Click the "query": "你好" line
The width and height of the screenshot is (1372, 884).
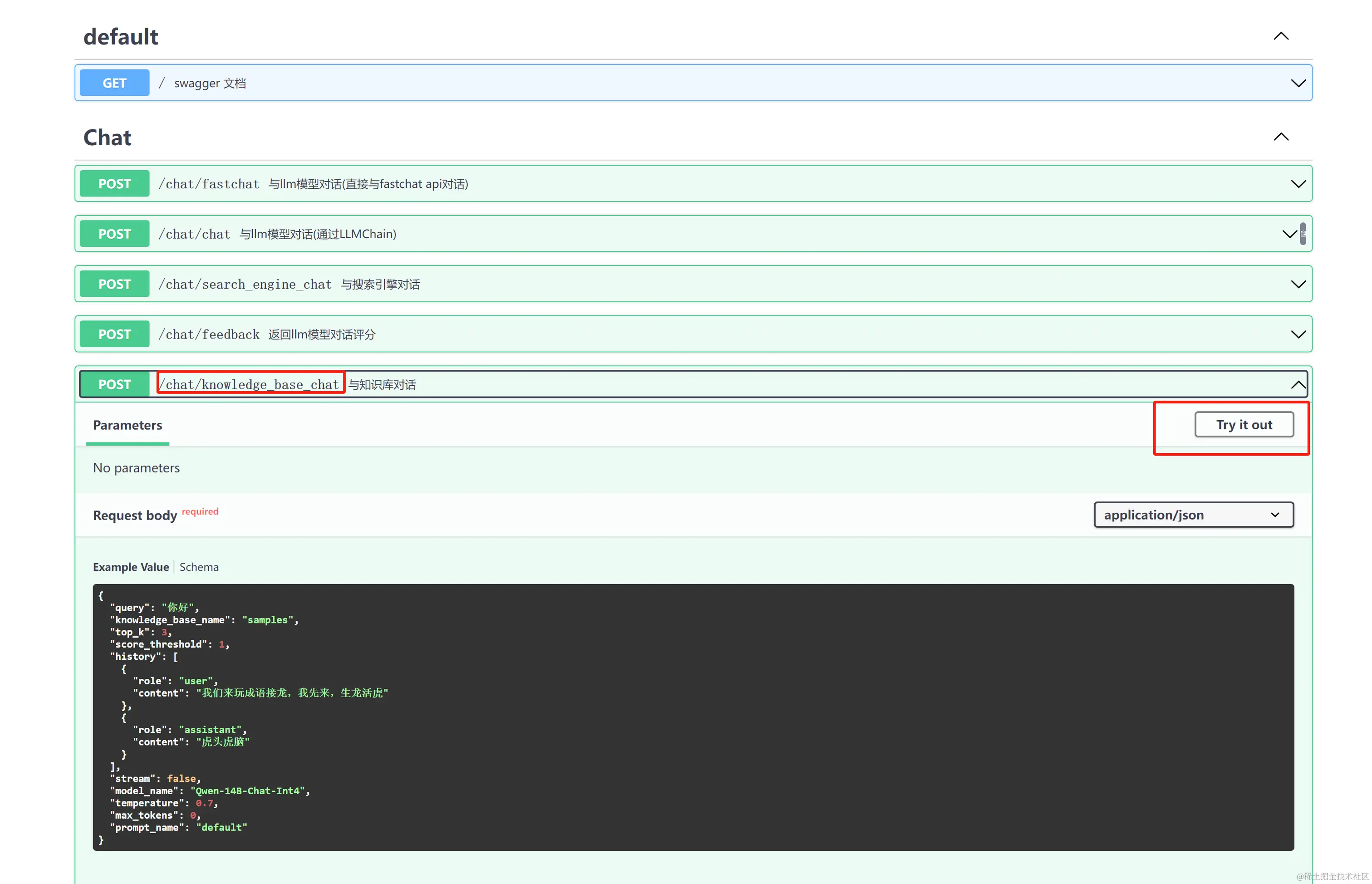pos(154,608)
